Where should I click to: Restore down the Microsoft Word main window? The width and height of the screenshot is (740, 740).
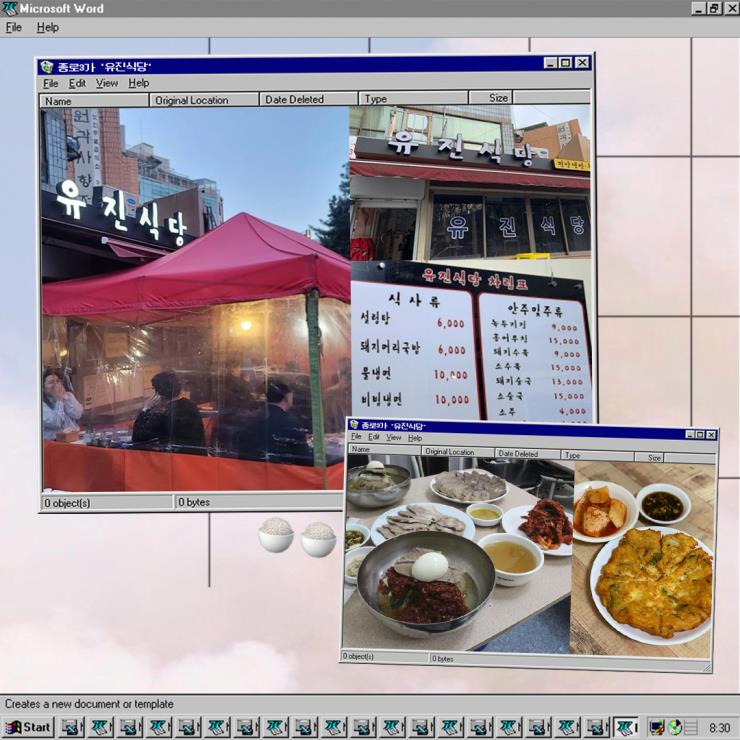[x=714, y=8]
